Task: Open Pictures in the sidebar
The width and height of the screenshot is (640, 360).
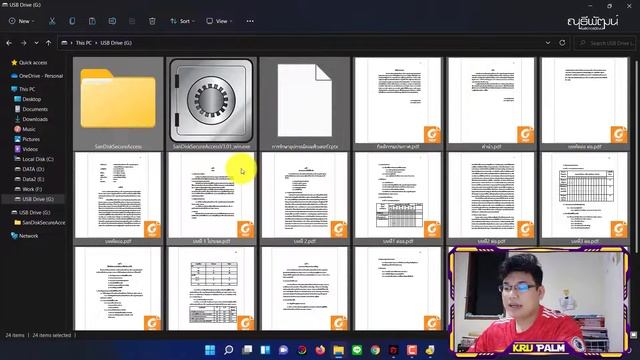Action: 27,139
